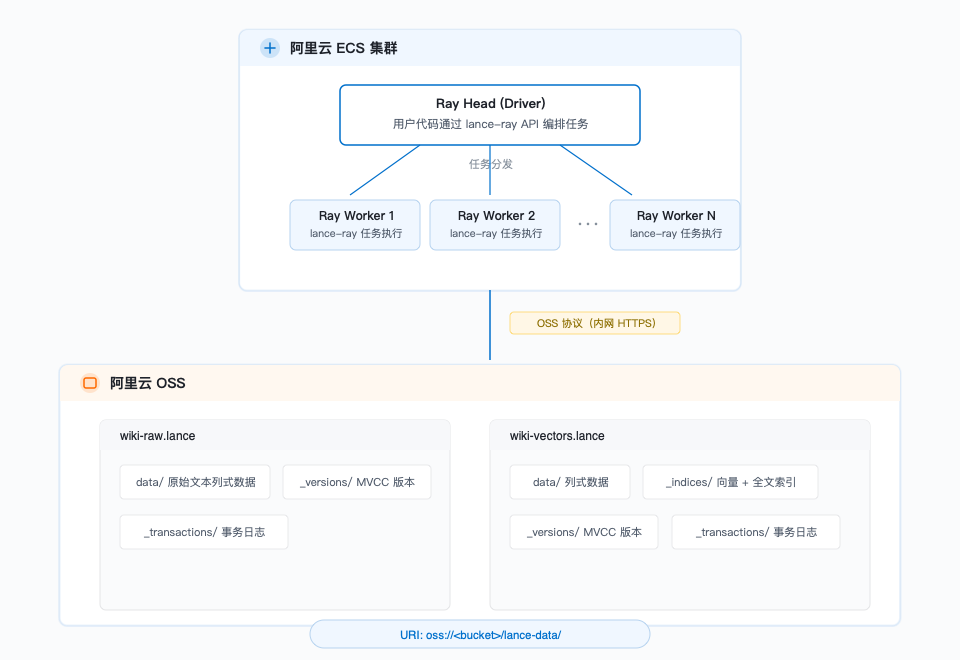Click the ellipsis between Worker 2 and Worker N

click(x=588, y=224)
